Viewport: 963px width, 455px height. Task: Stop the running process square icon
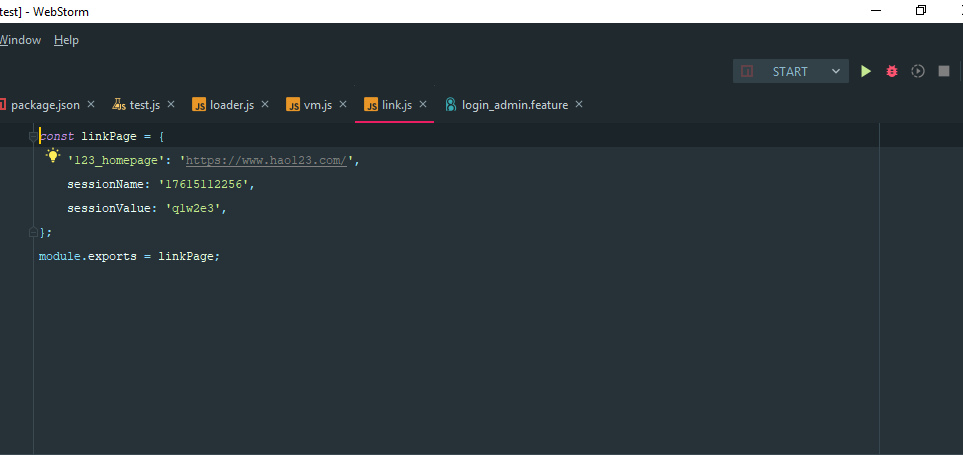944,71
